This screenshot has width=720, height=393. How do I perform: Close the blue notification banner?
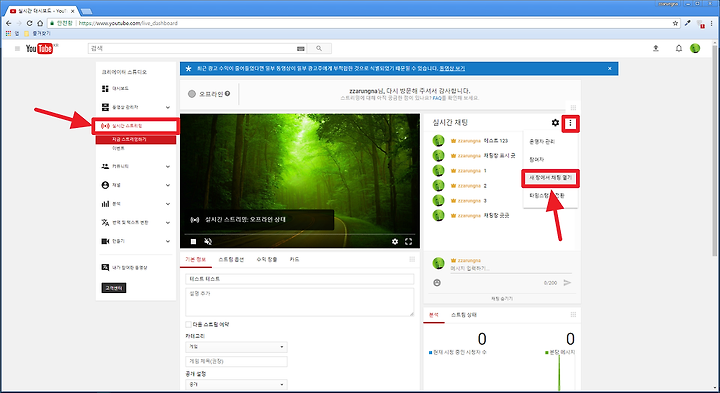click(x=610, y=68)
